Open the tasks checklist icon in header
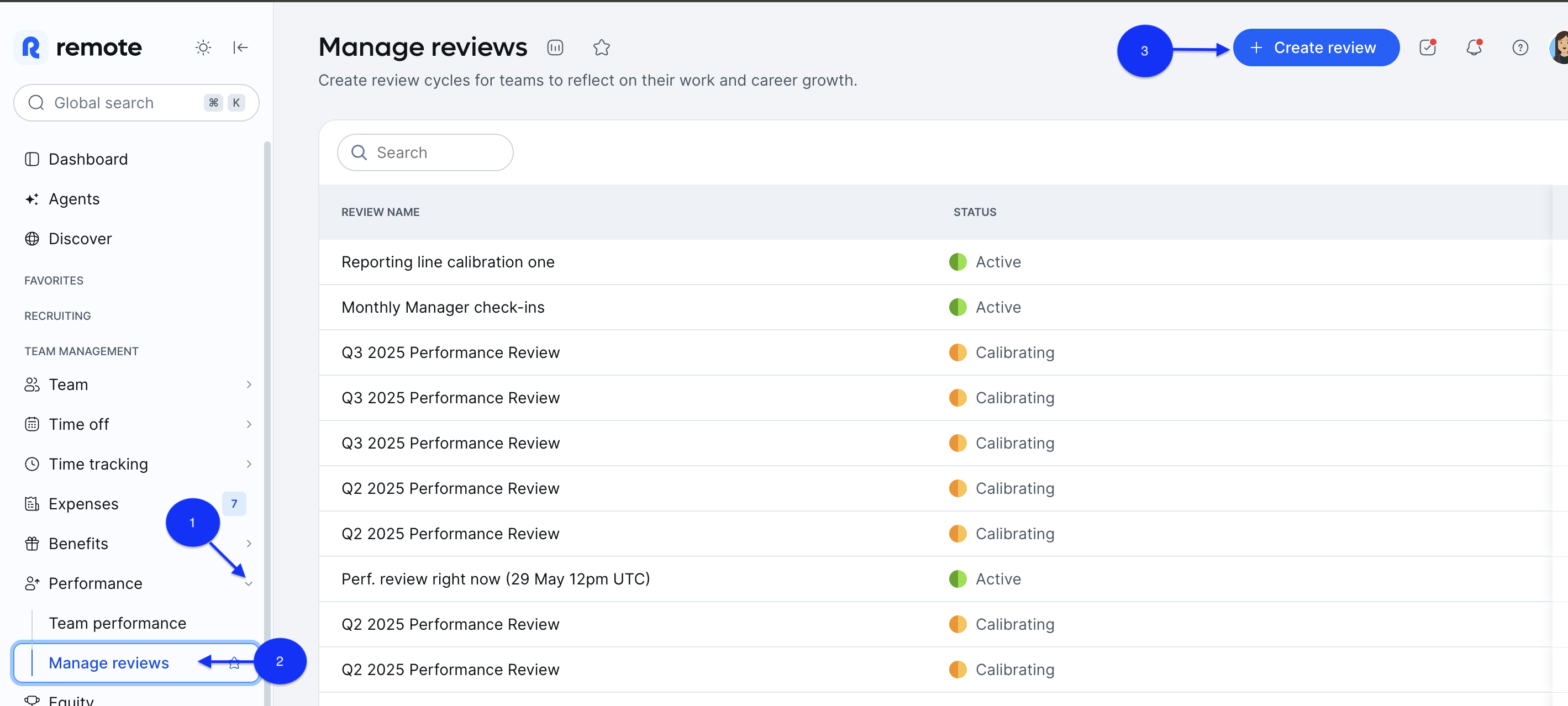This screenshot has height=706, width=1568. tap(1428, 48)
